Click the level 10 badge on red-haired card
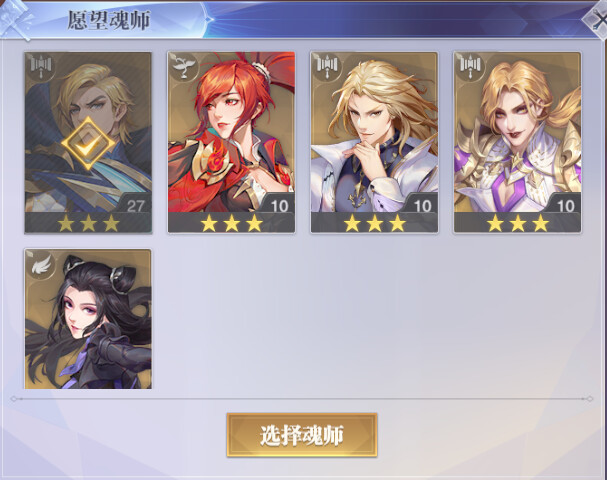 (279, 206)
